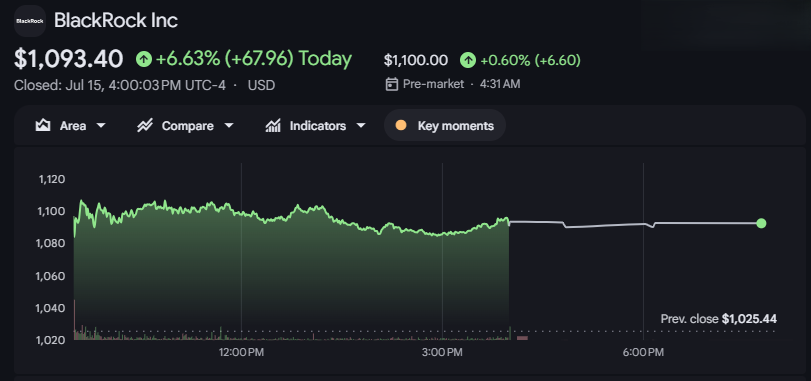Click the $1,100.00 pre-market price
This screenshot has height=381, width=811.
[x=416, y=60]
